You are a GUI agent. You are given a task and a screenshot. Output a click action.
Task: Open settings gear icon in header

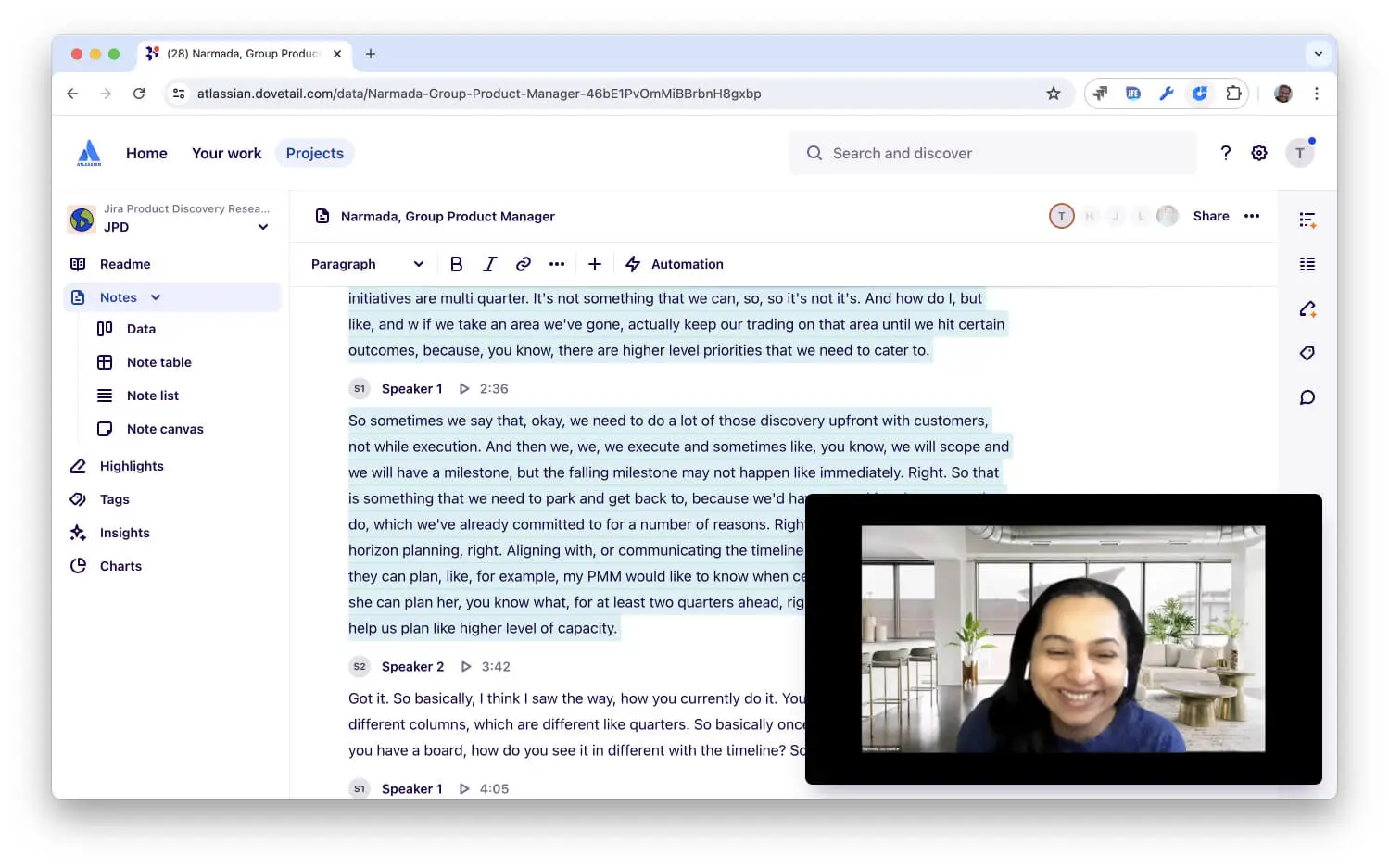click(1258, 153)
